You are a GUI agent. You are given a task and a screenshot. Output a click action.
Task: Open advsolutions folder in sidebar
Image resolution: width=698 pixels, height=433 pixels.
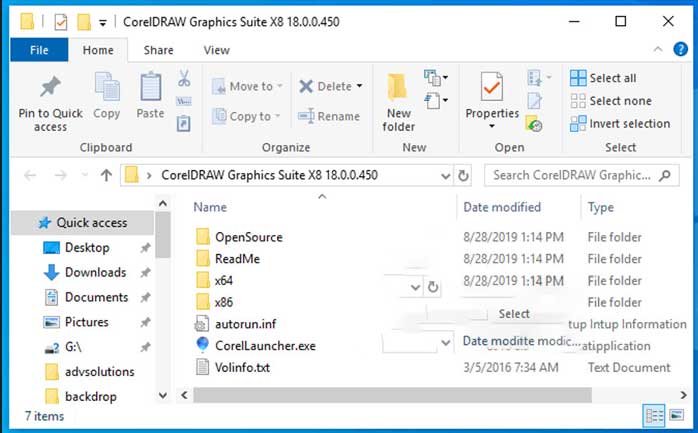tap(99, 372)
